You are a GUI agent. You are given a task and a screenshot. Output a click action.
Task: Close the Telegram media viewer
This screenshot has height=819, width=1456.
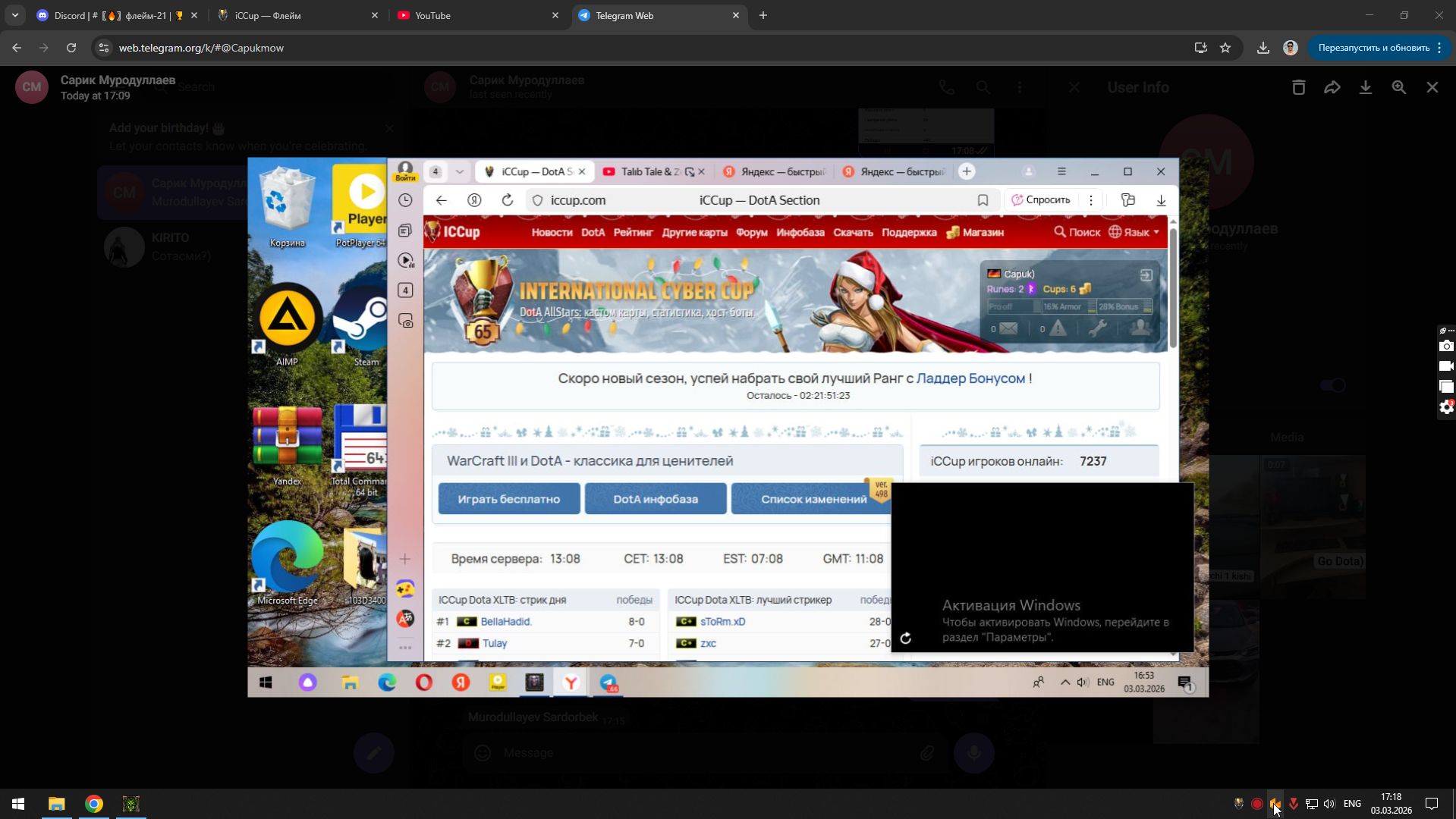1432,87
